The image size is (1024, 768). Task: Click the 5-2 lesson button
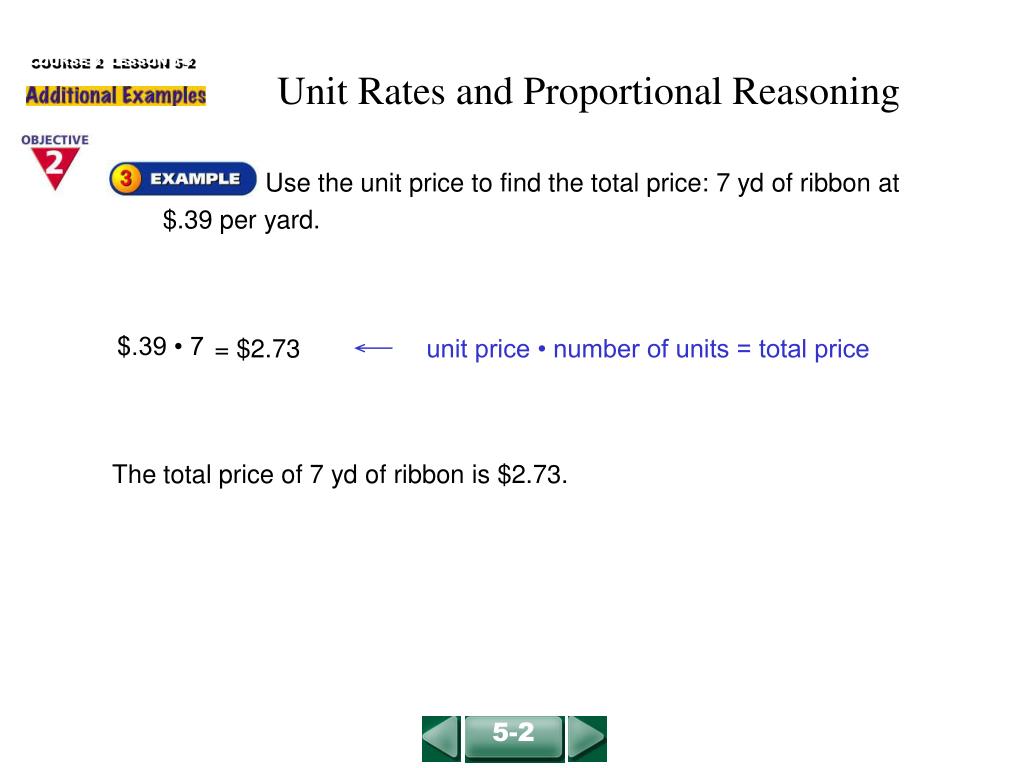click(514, 739)
